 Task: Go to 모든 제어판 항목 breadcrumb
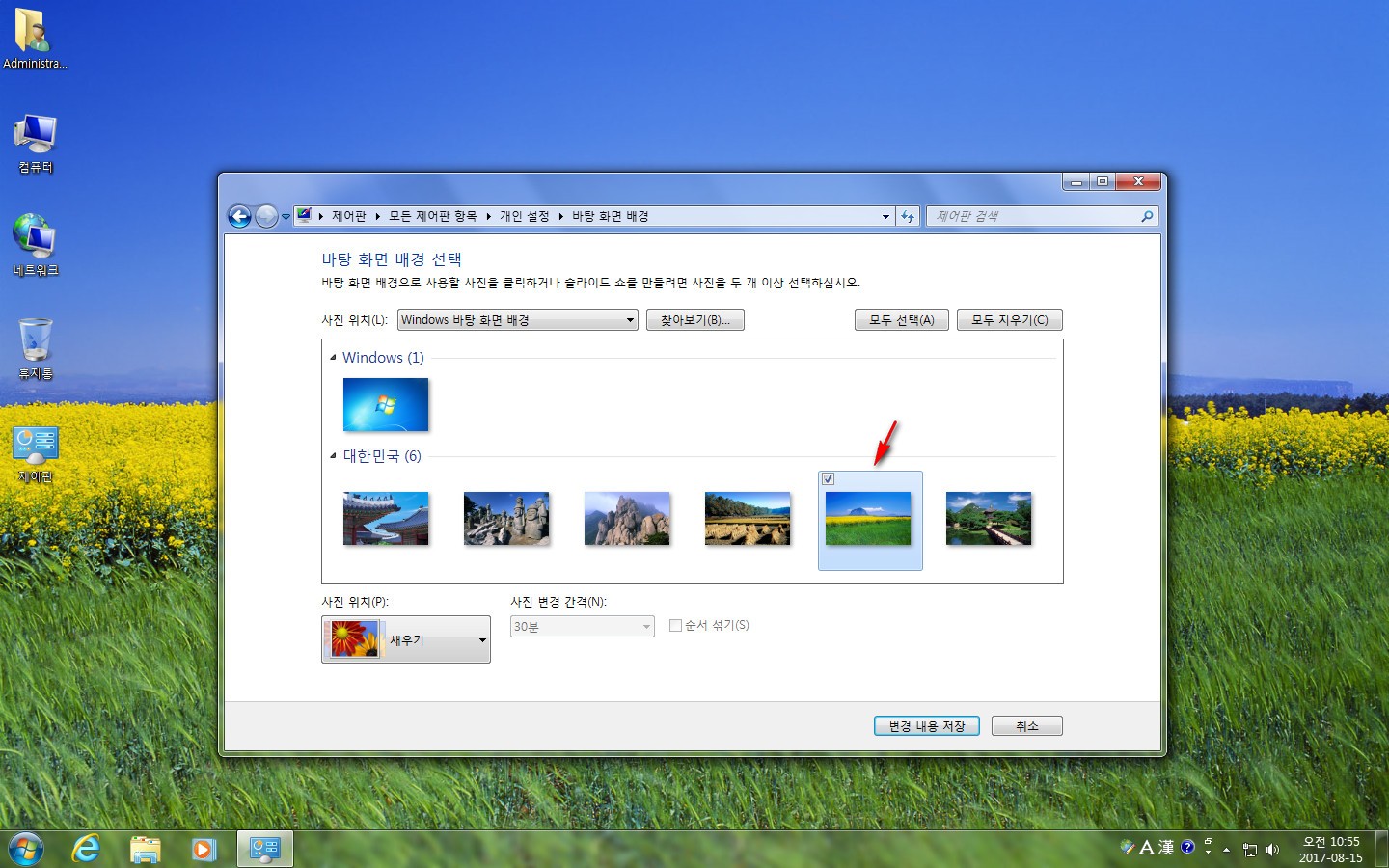click(433, 216)
